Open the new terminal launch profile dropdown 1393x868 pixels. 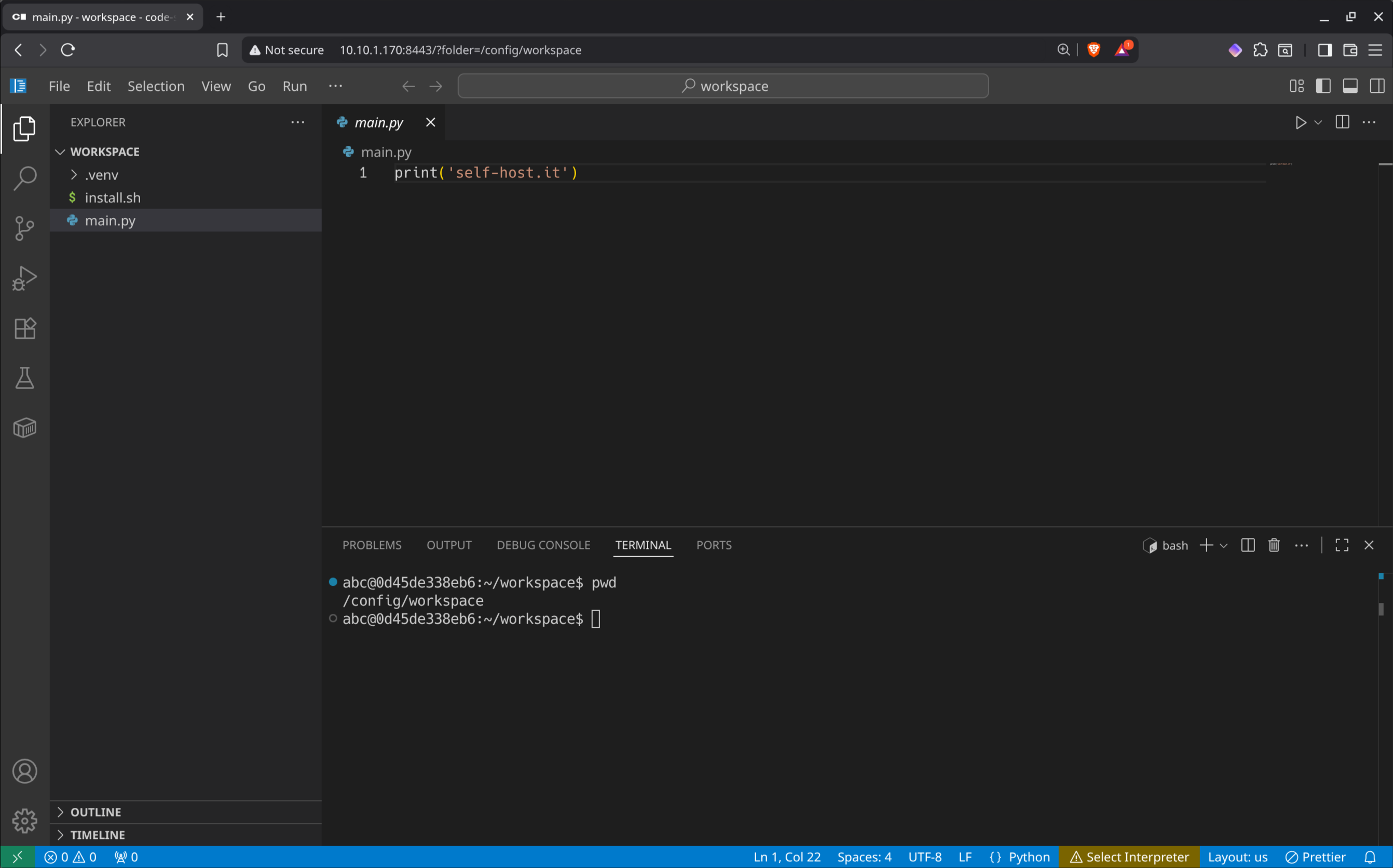[1224, 545]
